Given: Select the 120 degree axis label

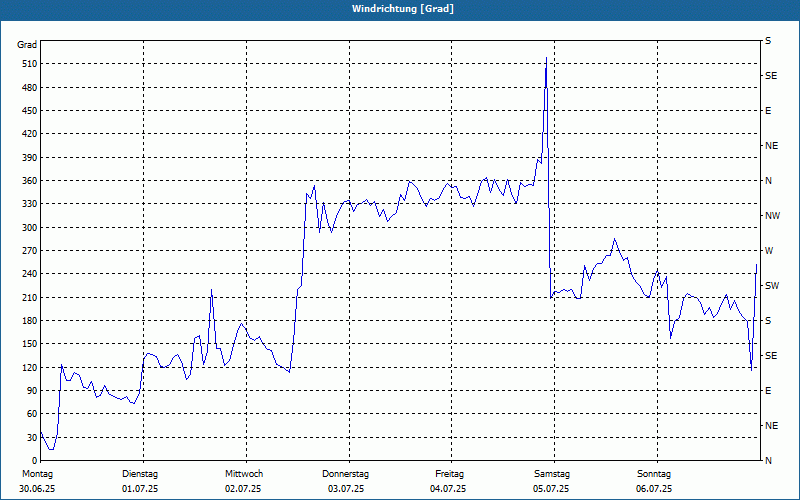Looking at the screenshot, I should click(x=30, y=367).
